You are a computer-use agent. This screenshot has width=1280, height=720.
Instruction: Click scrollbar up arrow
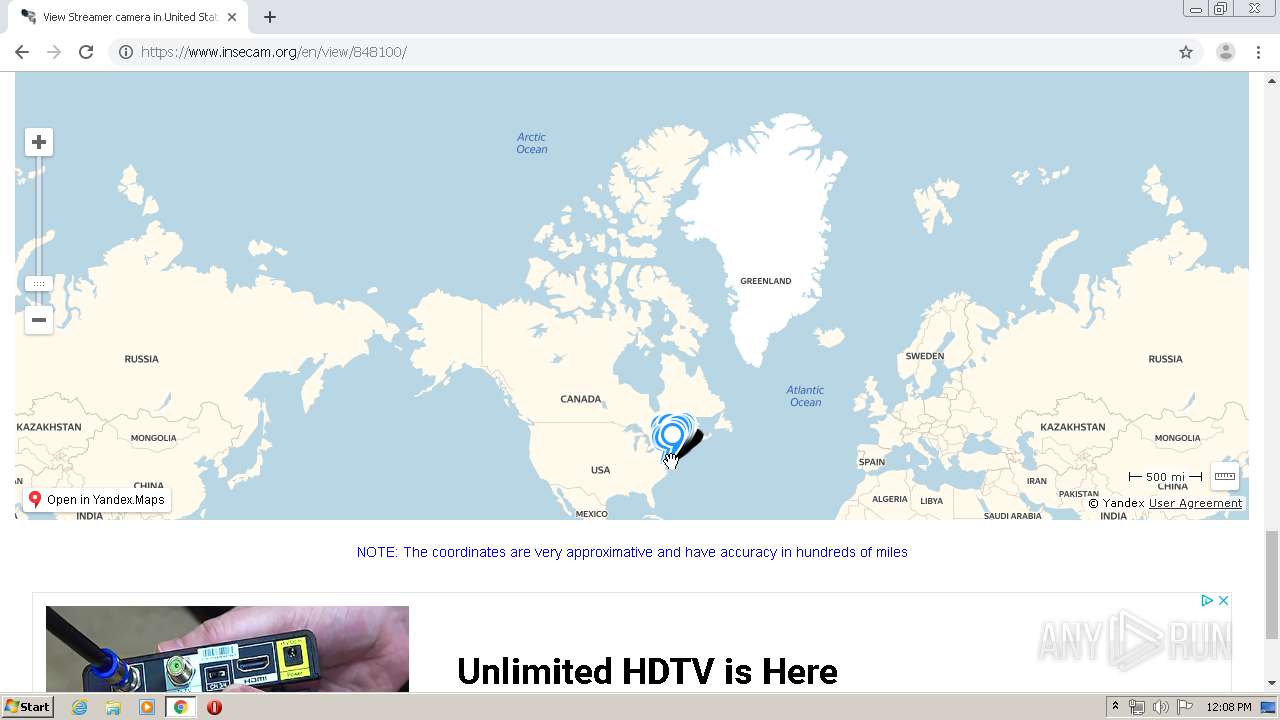(1272, 80)
